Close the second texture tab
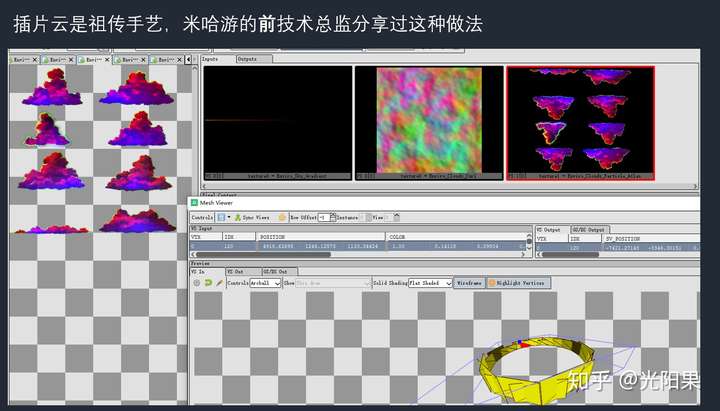Screen dimensions: 720x411 (71, 60)
